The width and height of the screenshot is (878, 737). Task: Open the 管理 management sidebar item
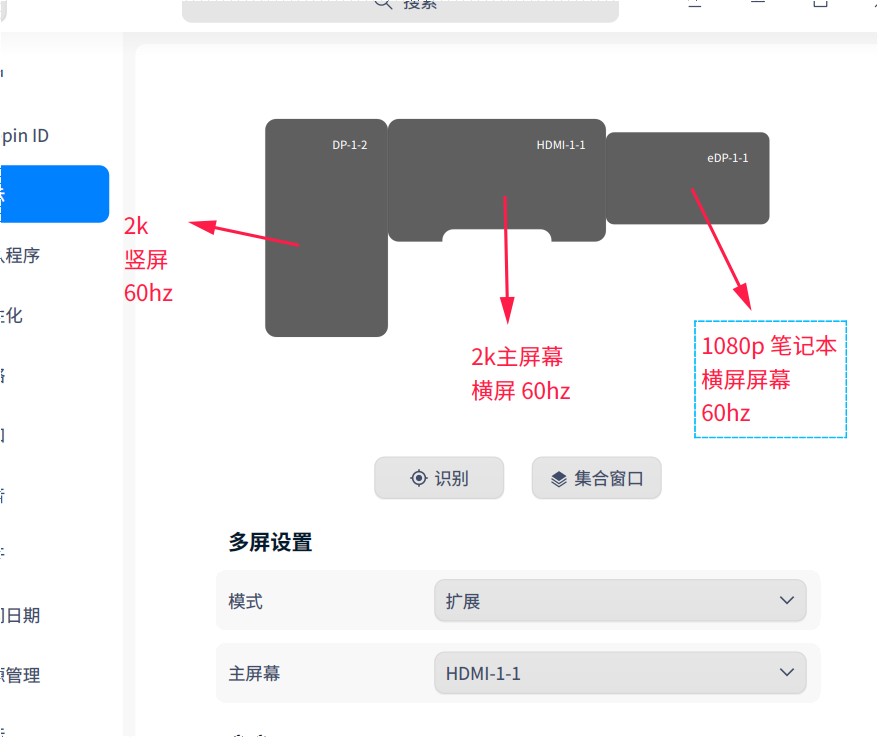(20, 675)
